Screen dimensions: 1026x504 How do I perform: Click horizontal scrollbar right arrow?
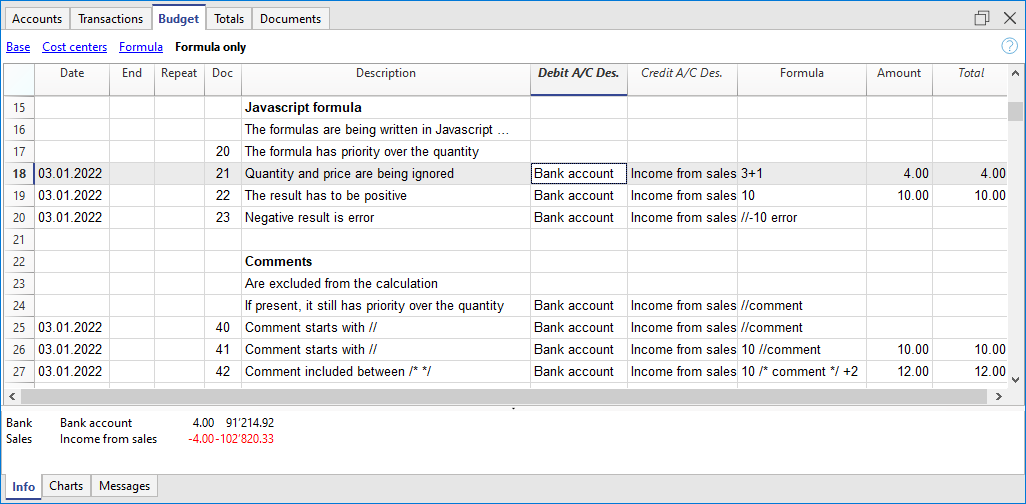point(998,396)
